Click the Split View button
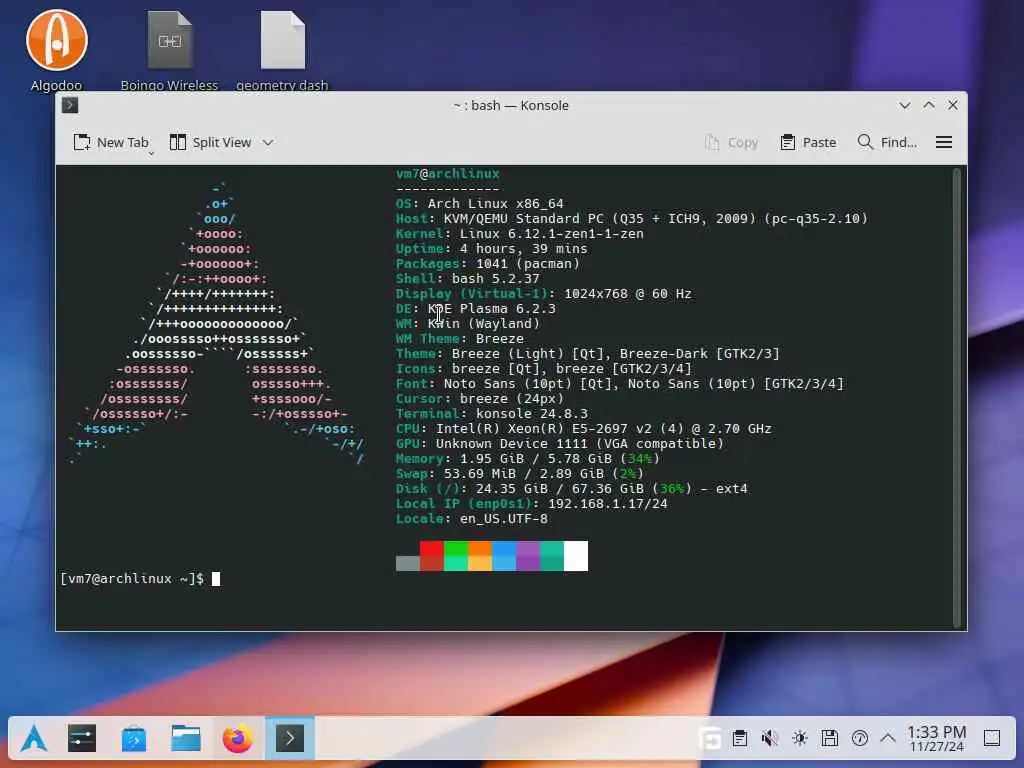 (x=210, y=142)
